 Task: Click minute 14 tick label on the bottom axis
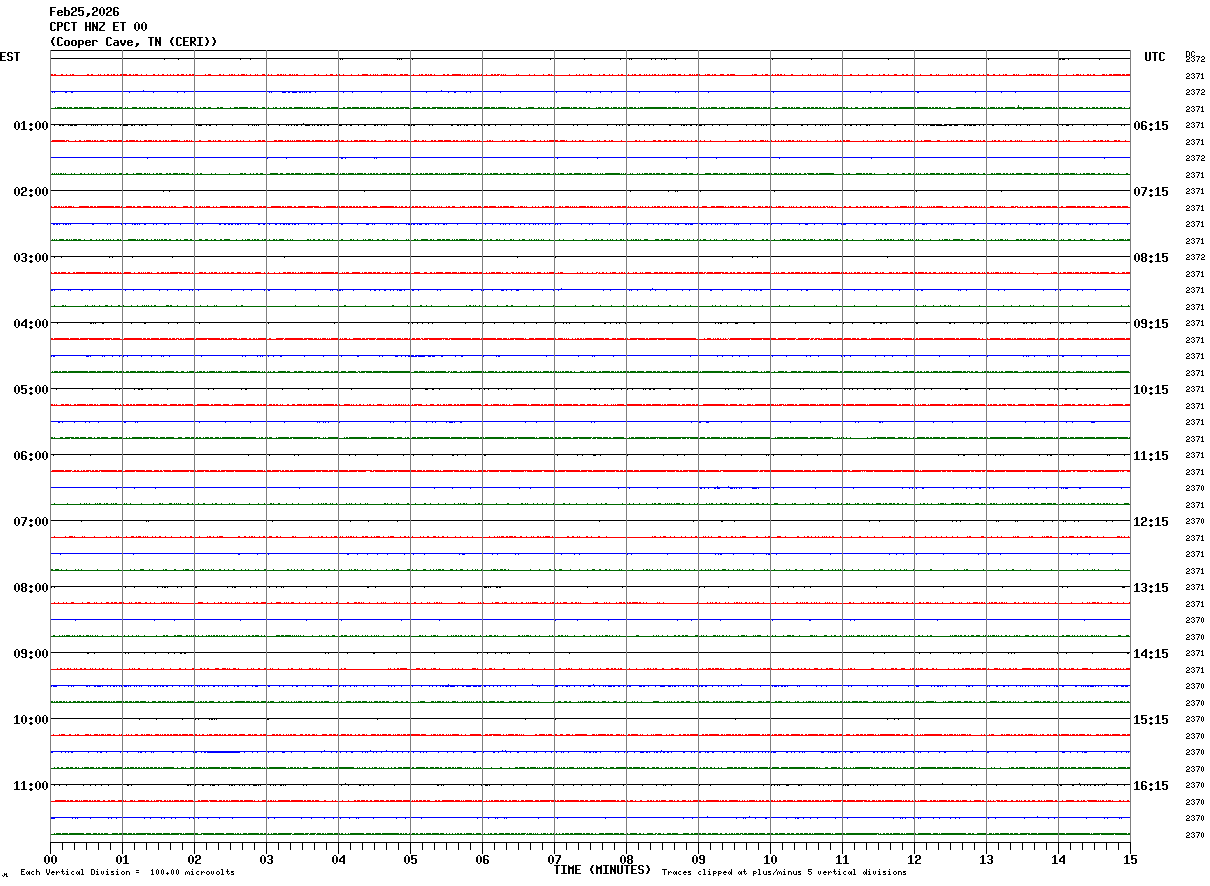[1058, 859]
